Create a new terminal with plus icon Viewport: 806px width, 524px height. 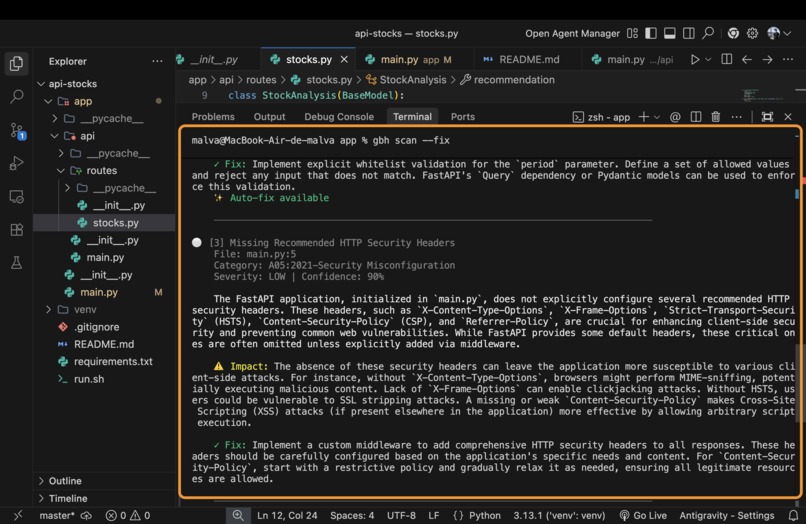click(x=644, y=117)
